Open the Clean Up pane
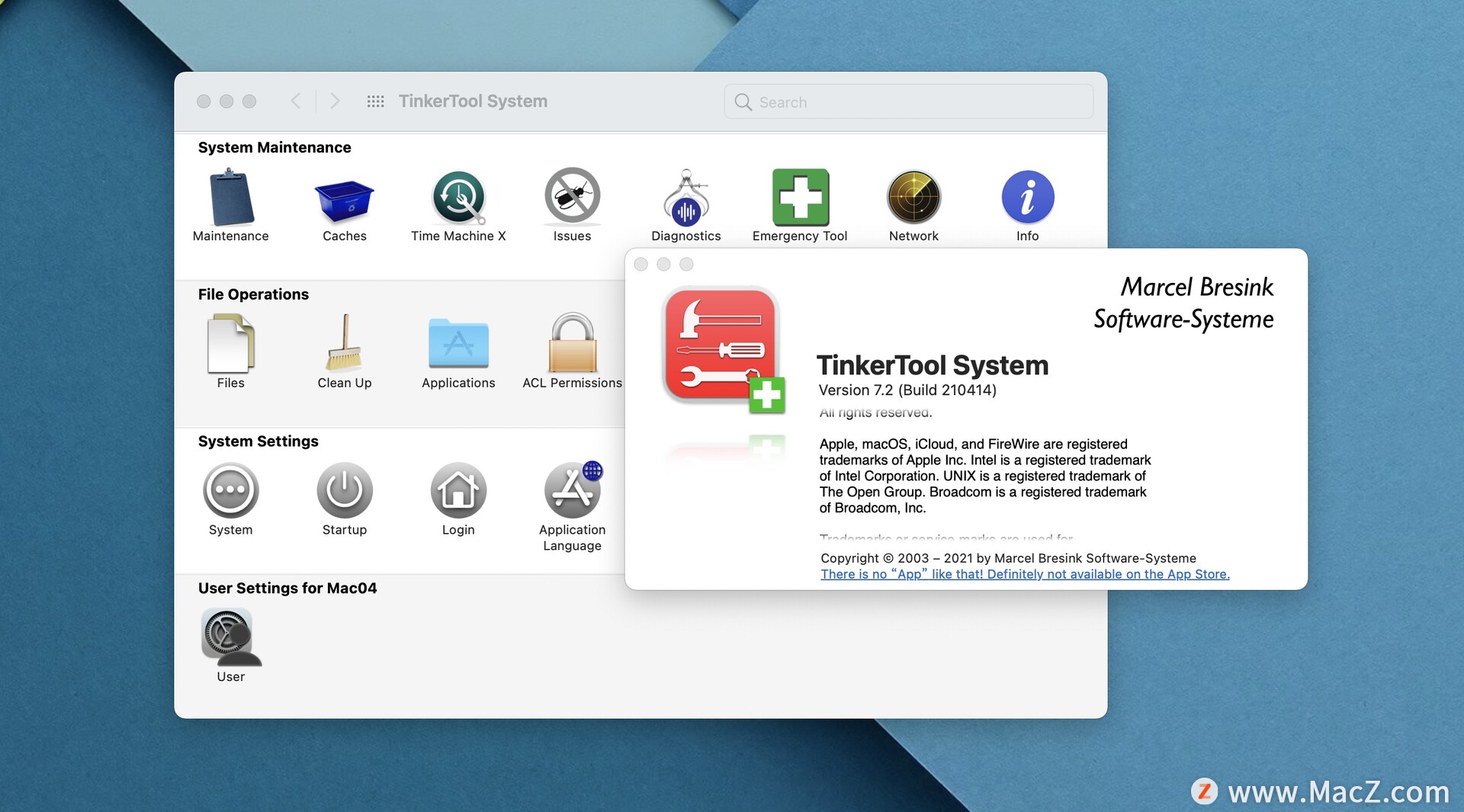 tap(345, 351)
